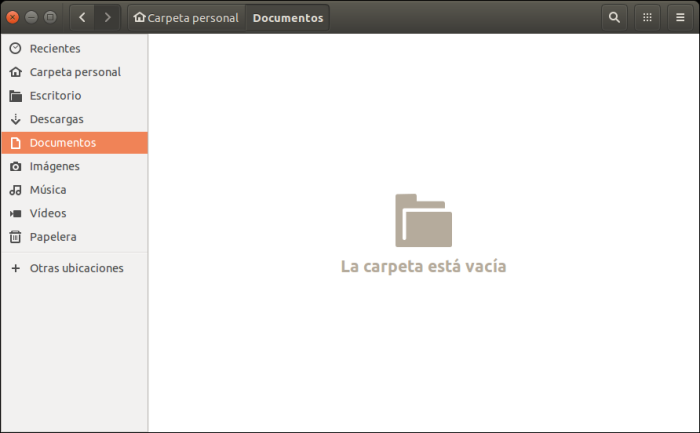700x433 pixels.
Task: Click the plus icon beside Otras ubicaciones
Action: (x=15, y=268)
